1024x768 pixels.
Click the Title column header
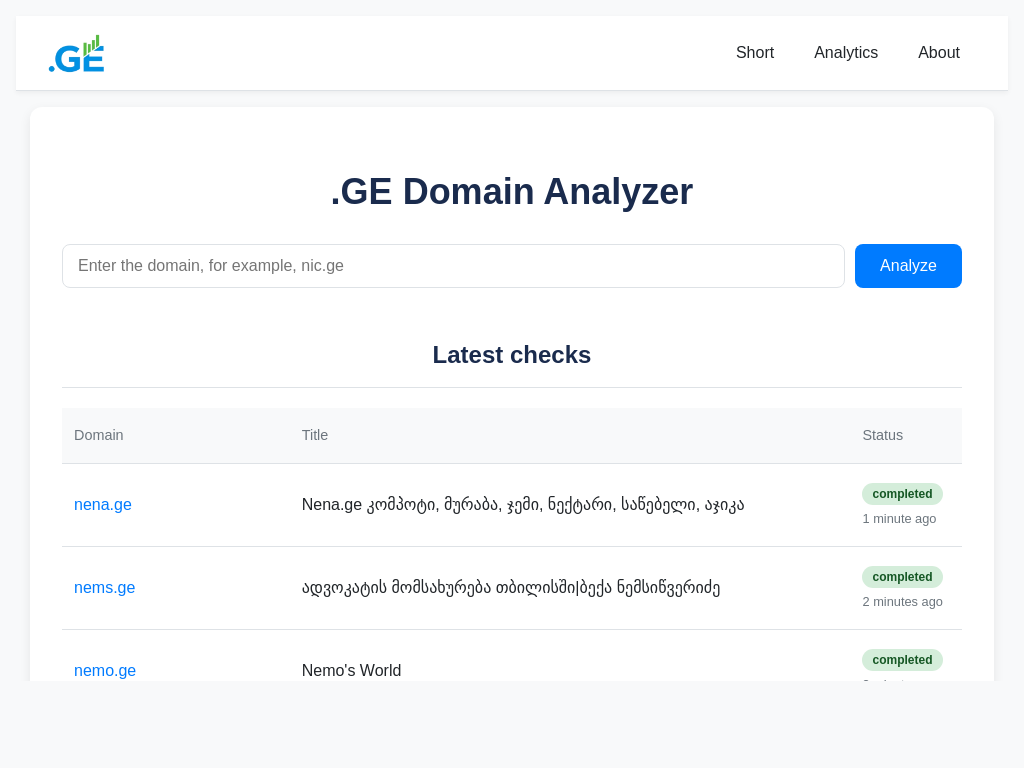click(315, 435)
